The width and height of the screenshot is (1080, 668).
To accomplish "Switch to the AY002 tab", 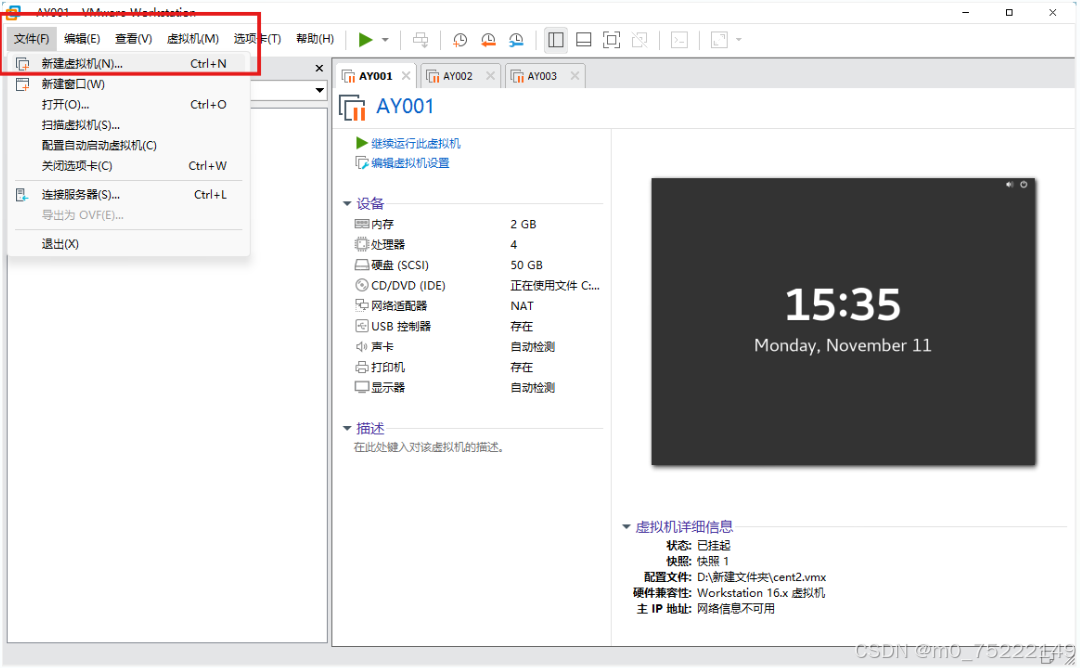I will click(457, 76).
